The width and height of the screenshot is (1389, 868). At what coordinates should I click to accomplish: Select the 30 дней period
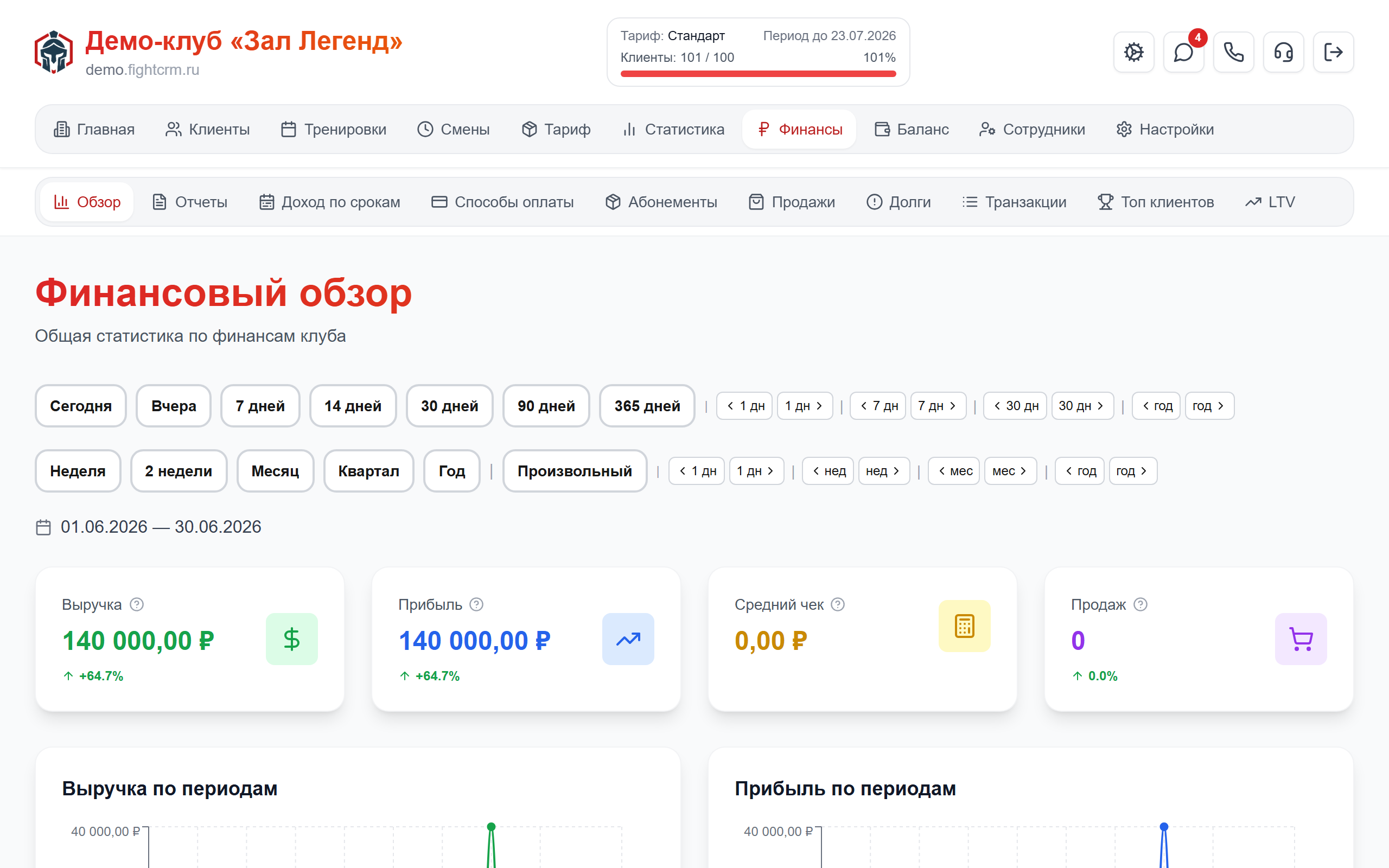[449, 406]
